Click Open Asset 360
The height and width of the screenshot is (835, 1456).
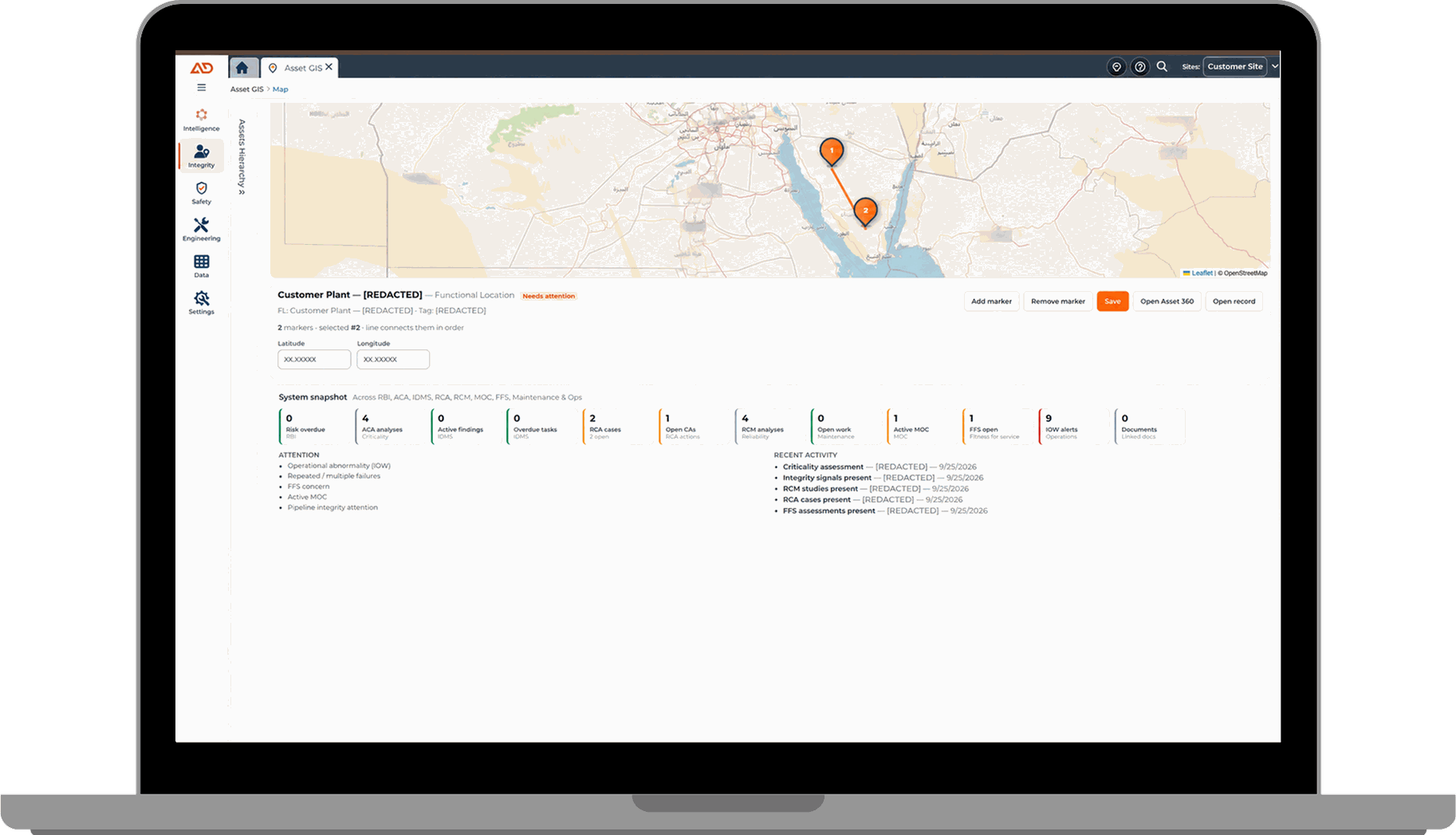tap(1167, 301)
